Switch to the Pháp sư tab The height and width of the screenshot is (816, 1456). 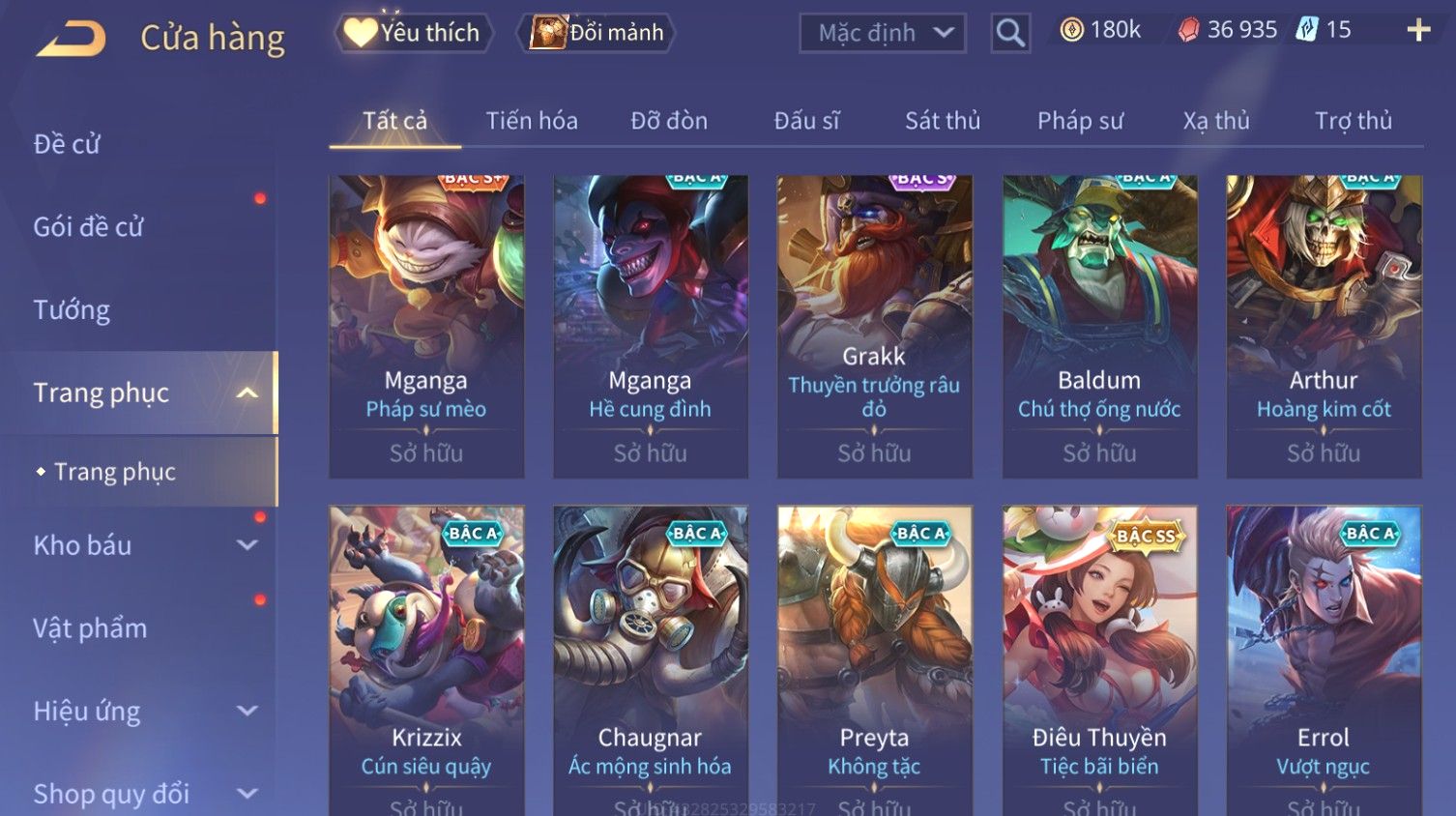pos(1080,121)
